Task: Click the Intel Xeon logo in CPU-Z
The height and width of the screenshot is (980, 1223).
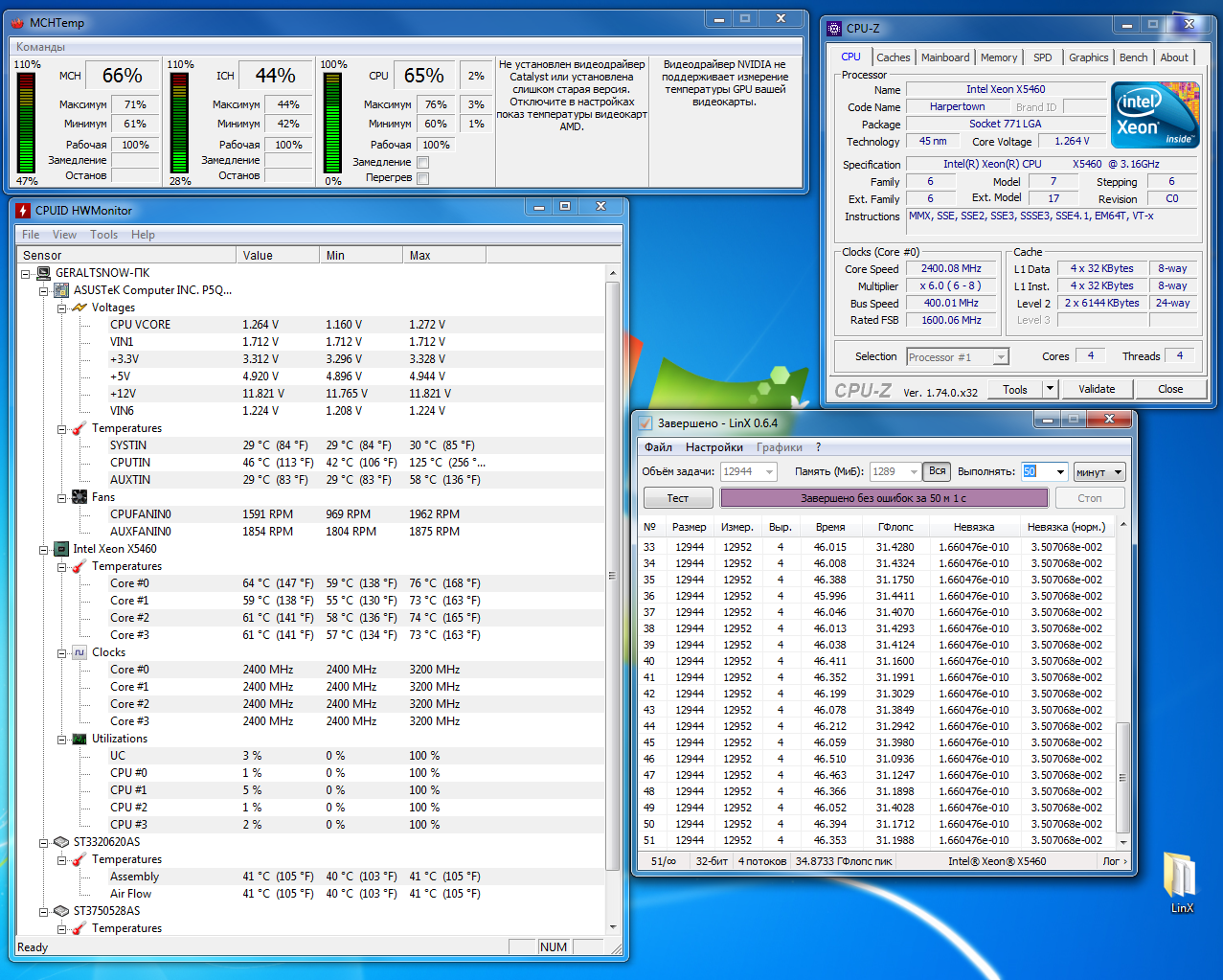Action: tap(1155, 115)
